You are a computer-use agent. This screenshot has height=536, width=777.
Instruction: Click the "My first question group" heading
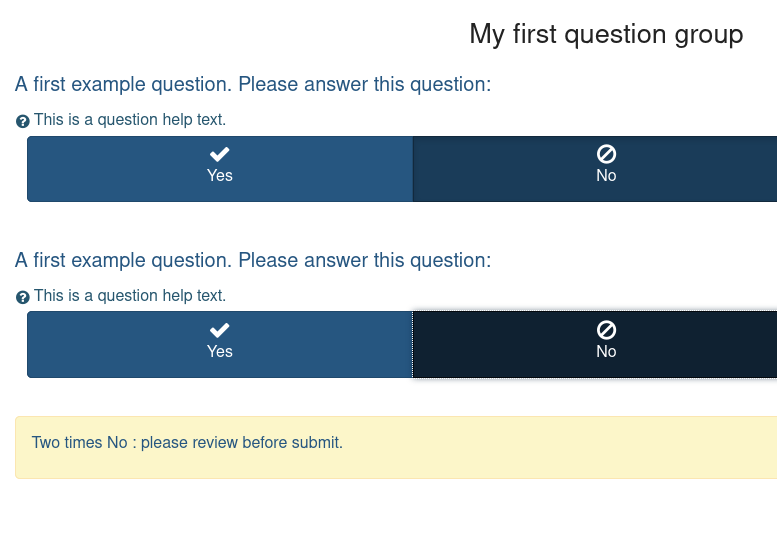pos(606,34)
